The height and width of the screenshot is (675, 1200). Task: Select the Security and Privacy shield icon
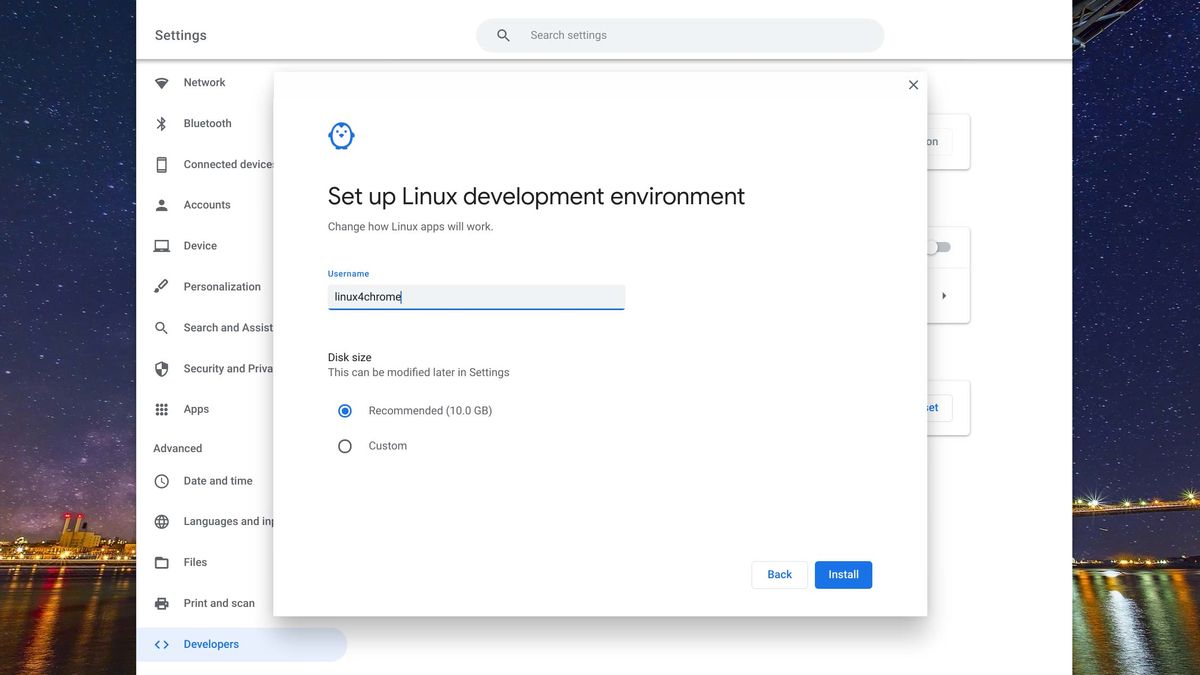point(161,368)
